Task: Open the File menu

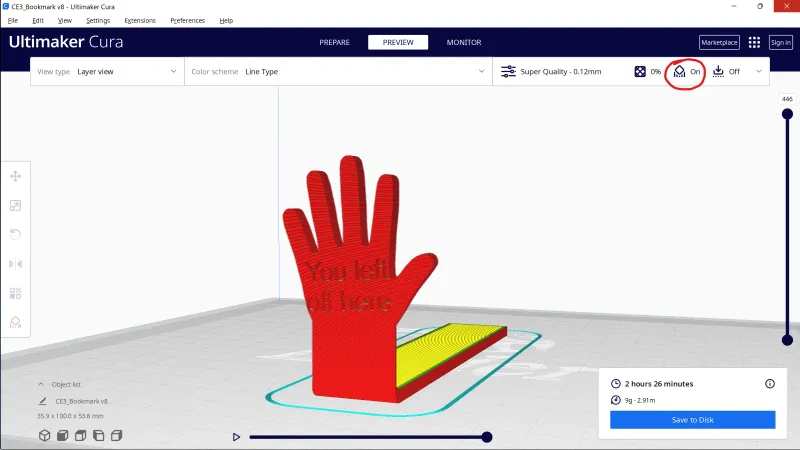Action: tap(13, 20)
